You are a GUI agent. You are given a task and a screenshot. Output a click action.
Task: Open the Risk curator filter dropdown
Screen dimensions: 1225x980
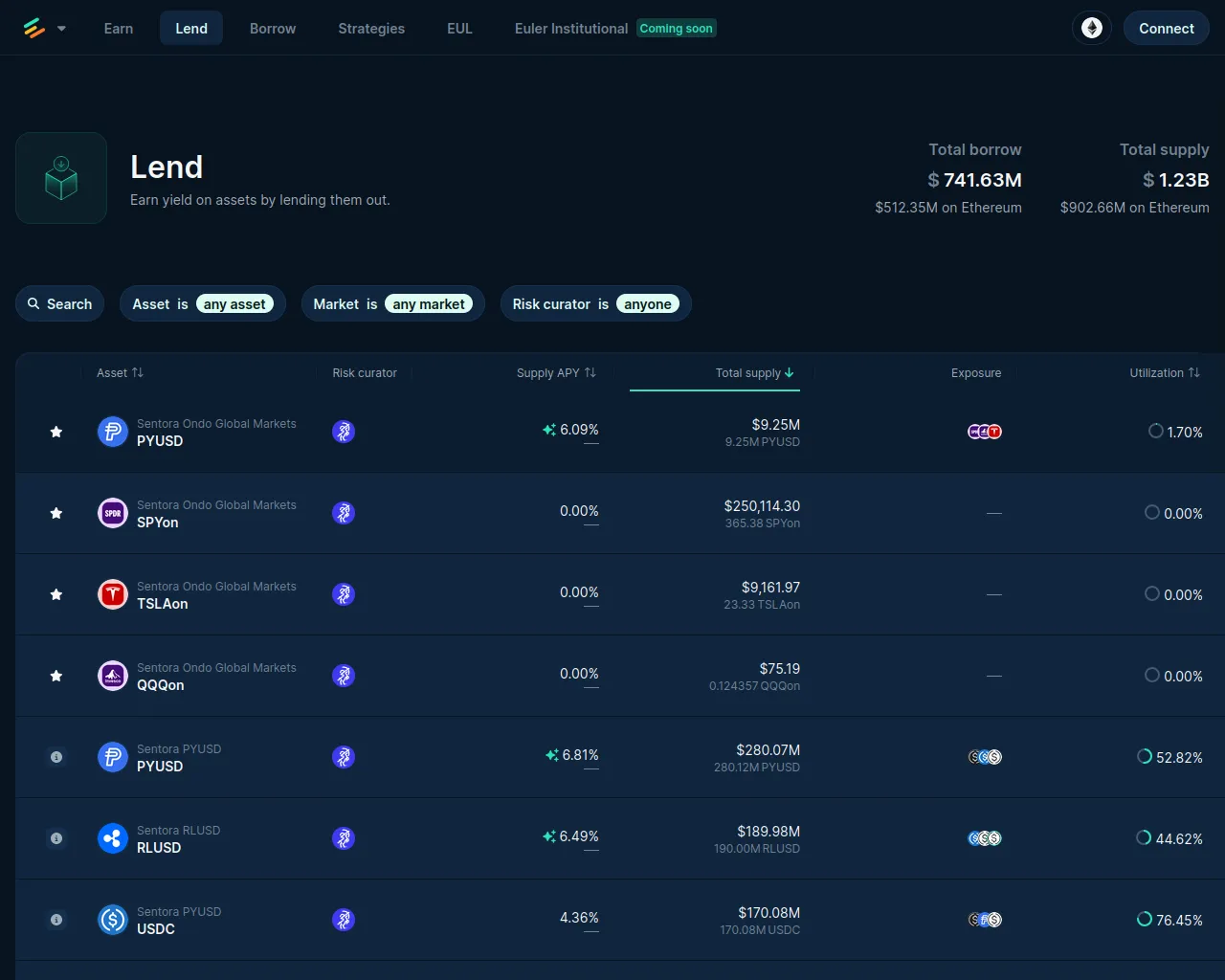click(x=596, y=304)
